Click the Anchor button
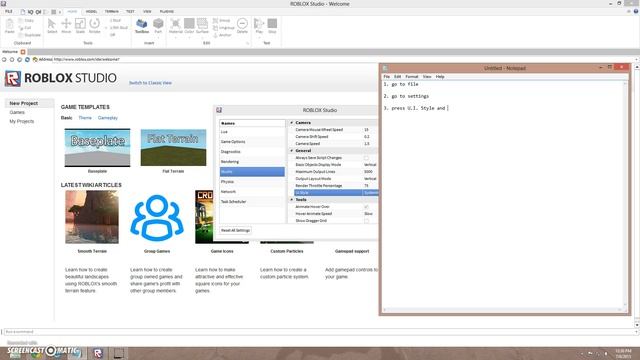640x360 pixels. [222, 35]
